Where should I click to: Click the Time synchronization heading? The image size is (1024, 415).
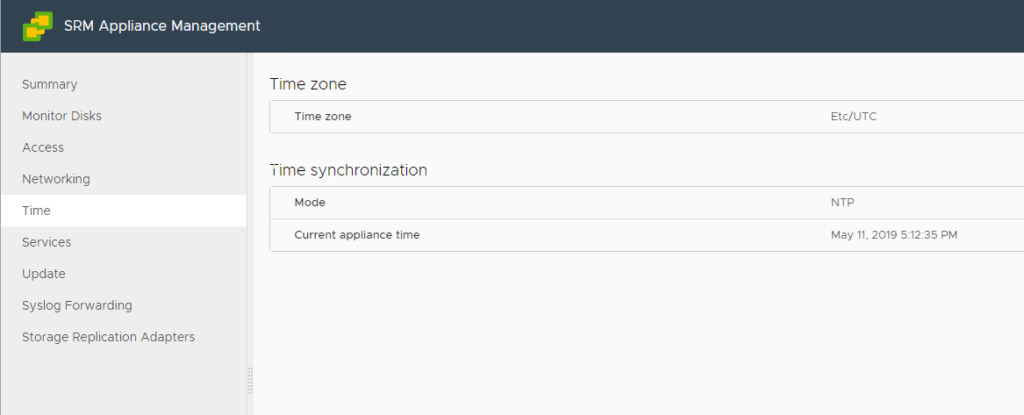pyautogui.click(x=348, y=170)
